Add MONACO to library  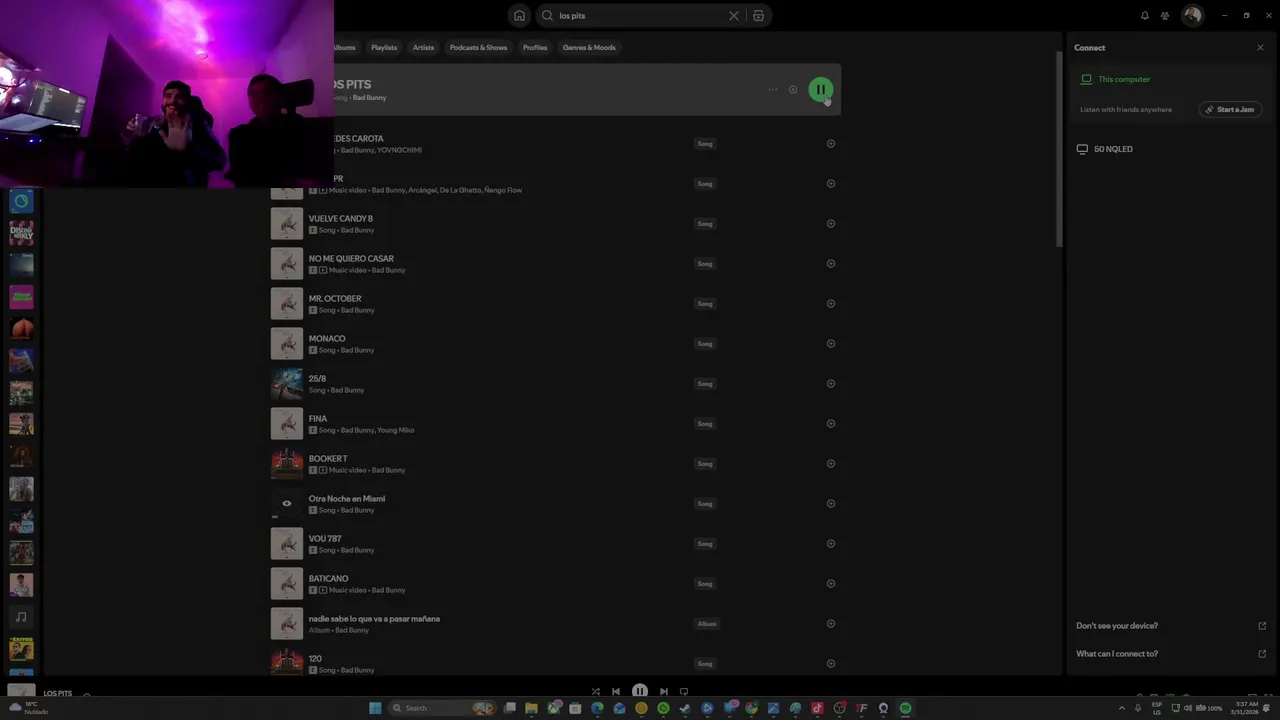pos(831,344)
